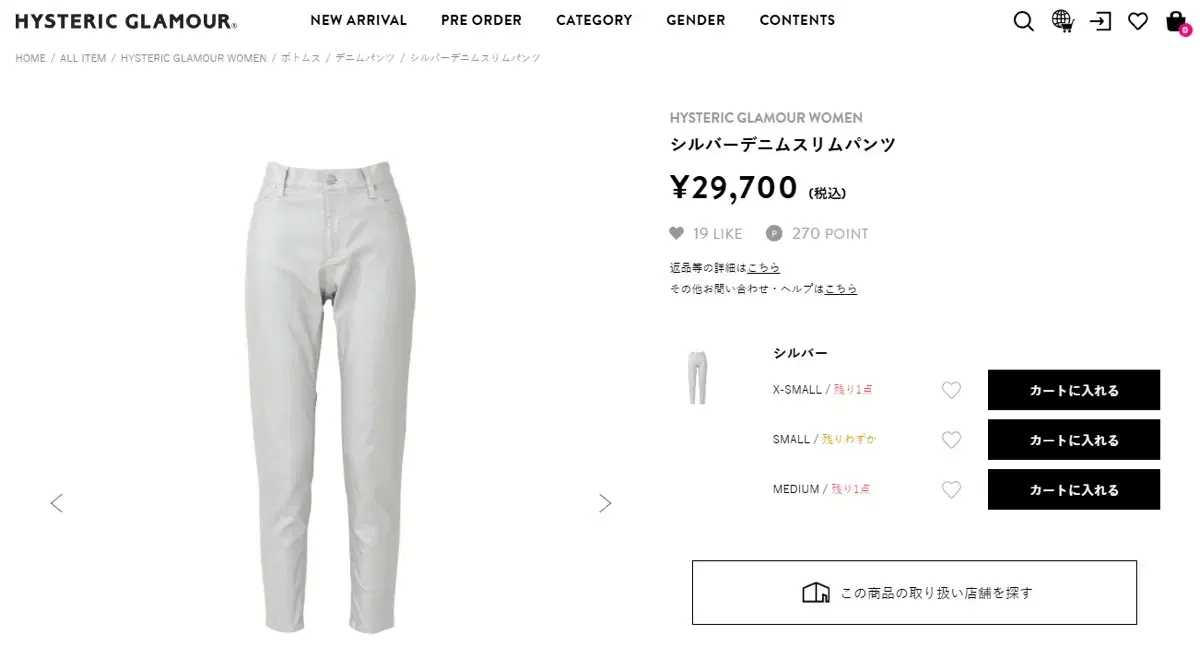Click the heart icon beside 19 LIKE
This screenshot has width=1200, height=647.
pos(677,233)
